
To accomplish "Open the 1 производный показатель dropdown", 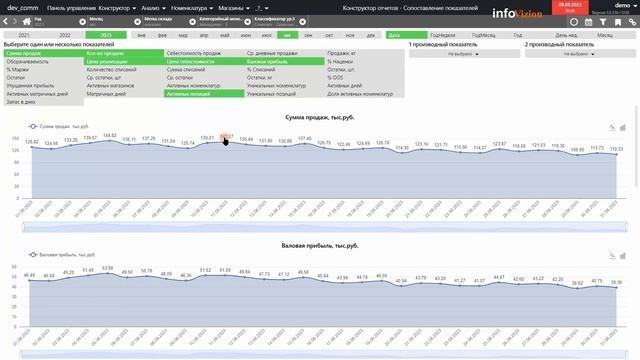I will click(464, 54).
